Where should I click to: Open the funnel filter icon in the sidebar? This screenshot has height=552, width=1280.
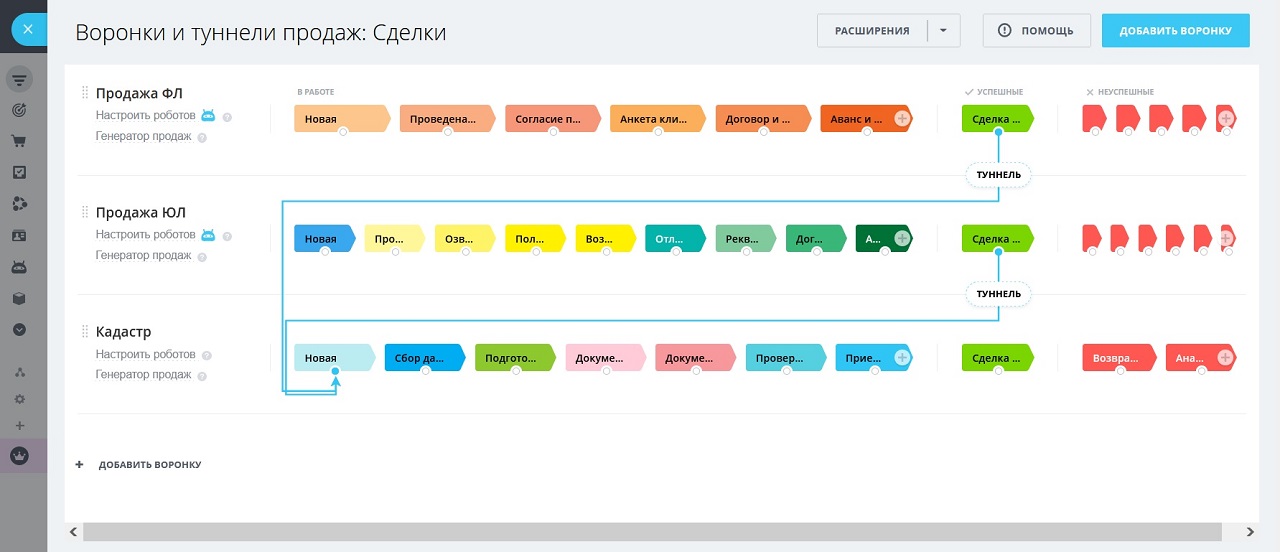pyautogui.click(x=19, y=80)
